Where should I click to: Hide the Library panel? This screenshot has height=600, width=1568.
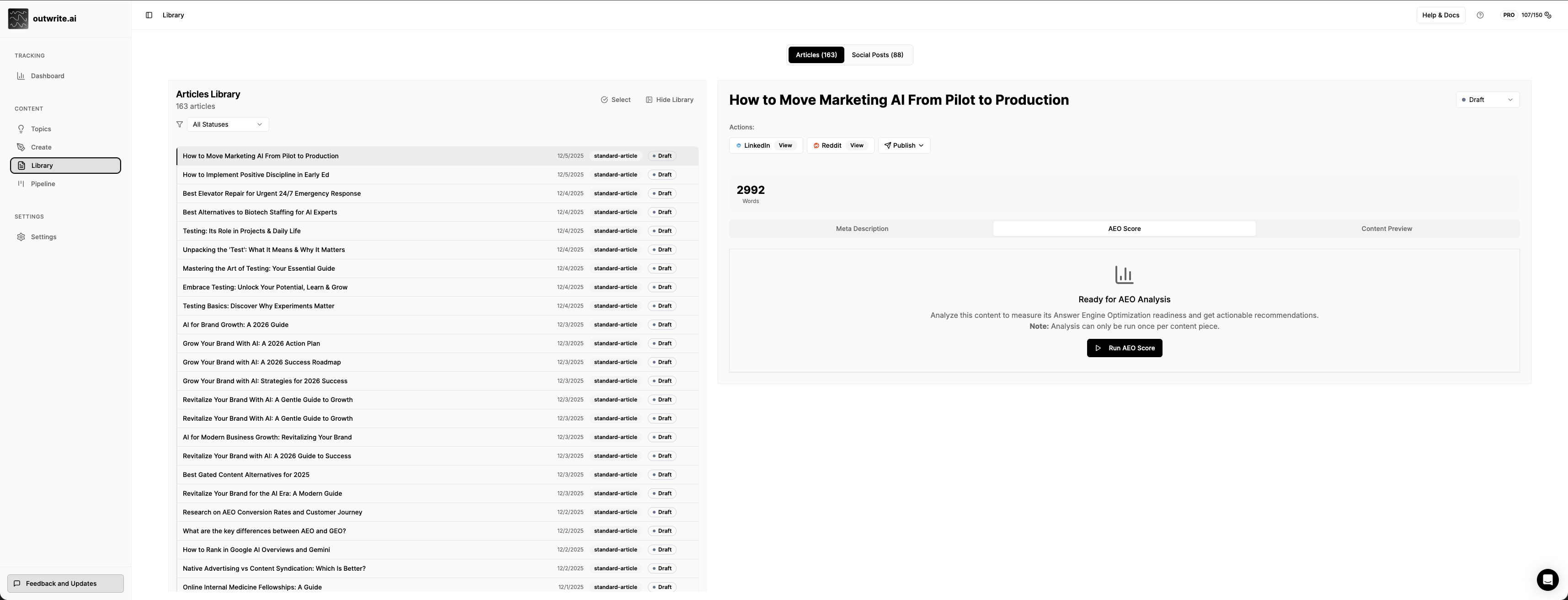(x=669, y=100)
